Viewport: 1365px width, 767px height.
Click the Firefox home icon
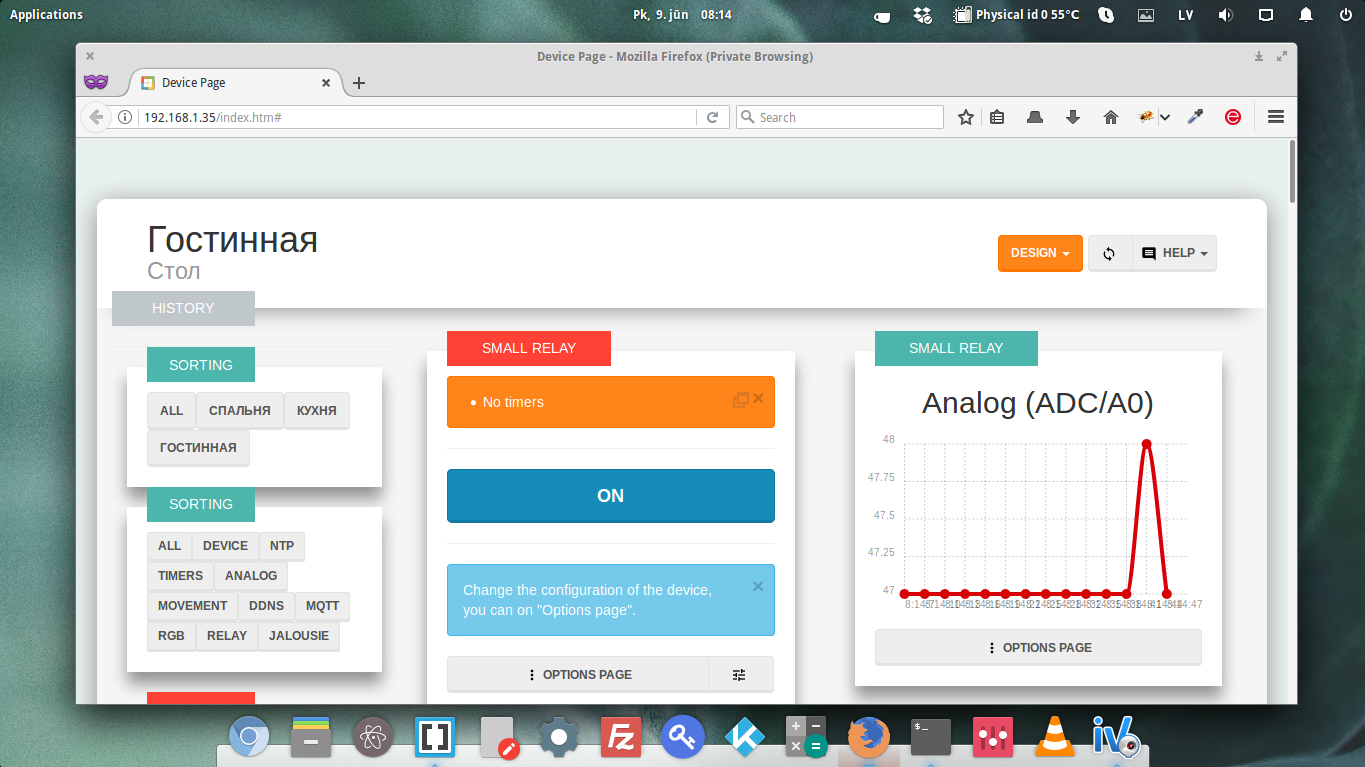click(1110, 117)
